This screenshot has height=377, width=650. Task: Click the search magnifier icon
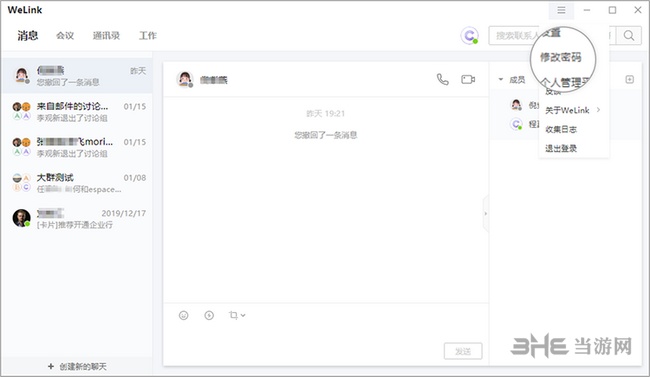(x=629, y=36)
